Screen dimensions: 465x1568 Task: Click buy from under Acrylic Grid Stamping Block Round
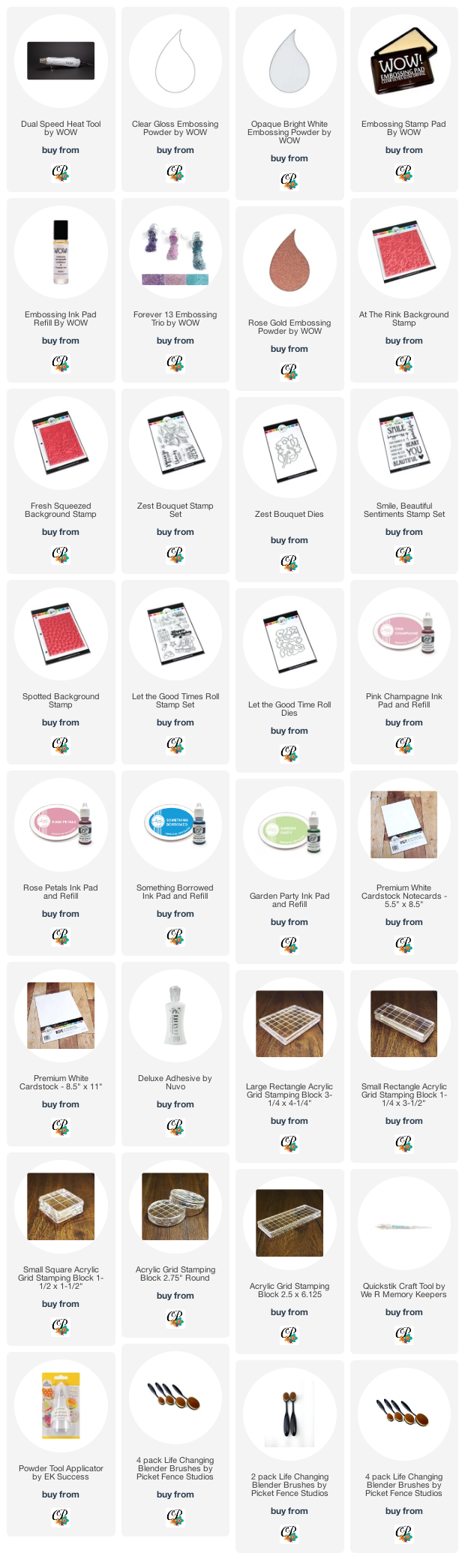pos(175,1296)
